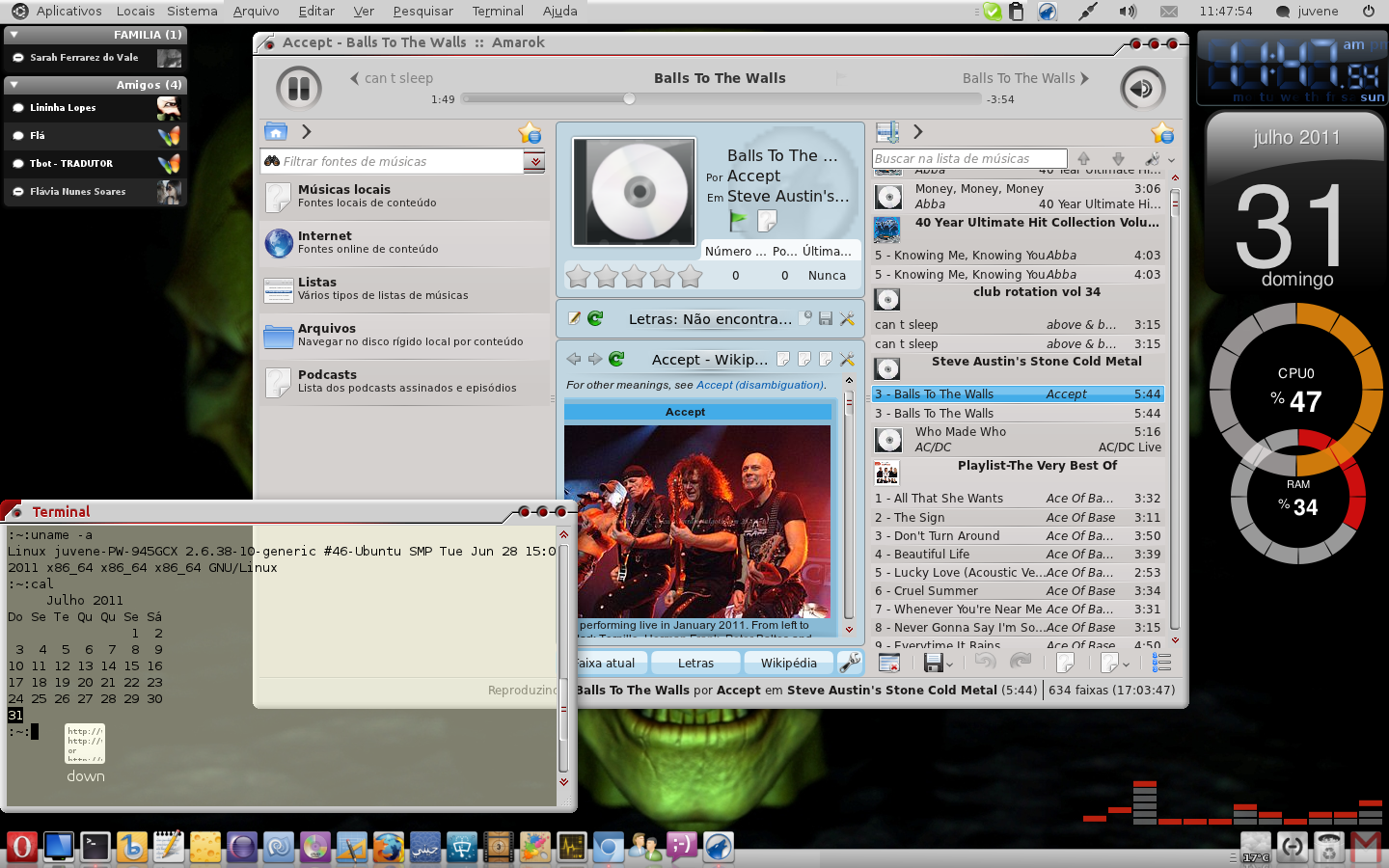Switch to the Letras applet tab
Image resolution: width=1389 pixels, height=868 pixels.
695,663
